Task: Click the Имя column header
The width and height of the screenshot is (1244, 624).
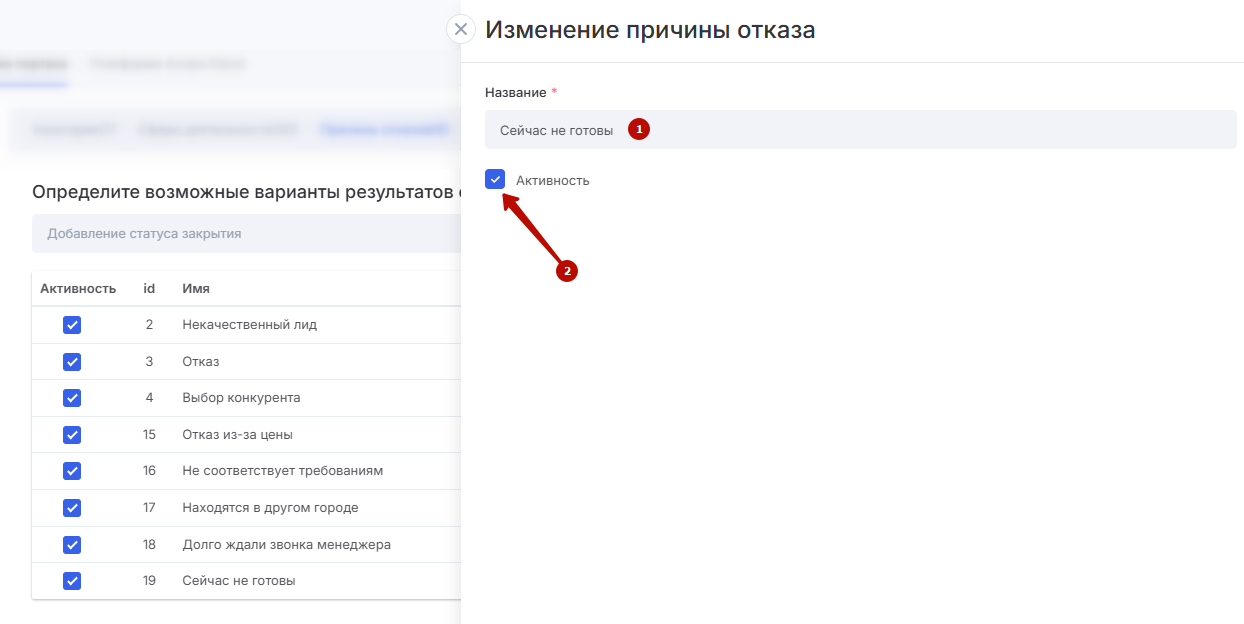Action: point(195,289)
